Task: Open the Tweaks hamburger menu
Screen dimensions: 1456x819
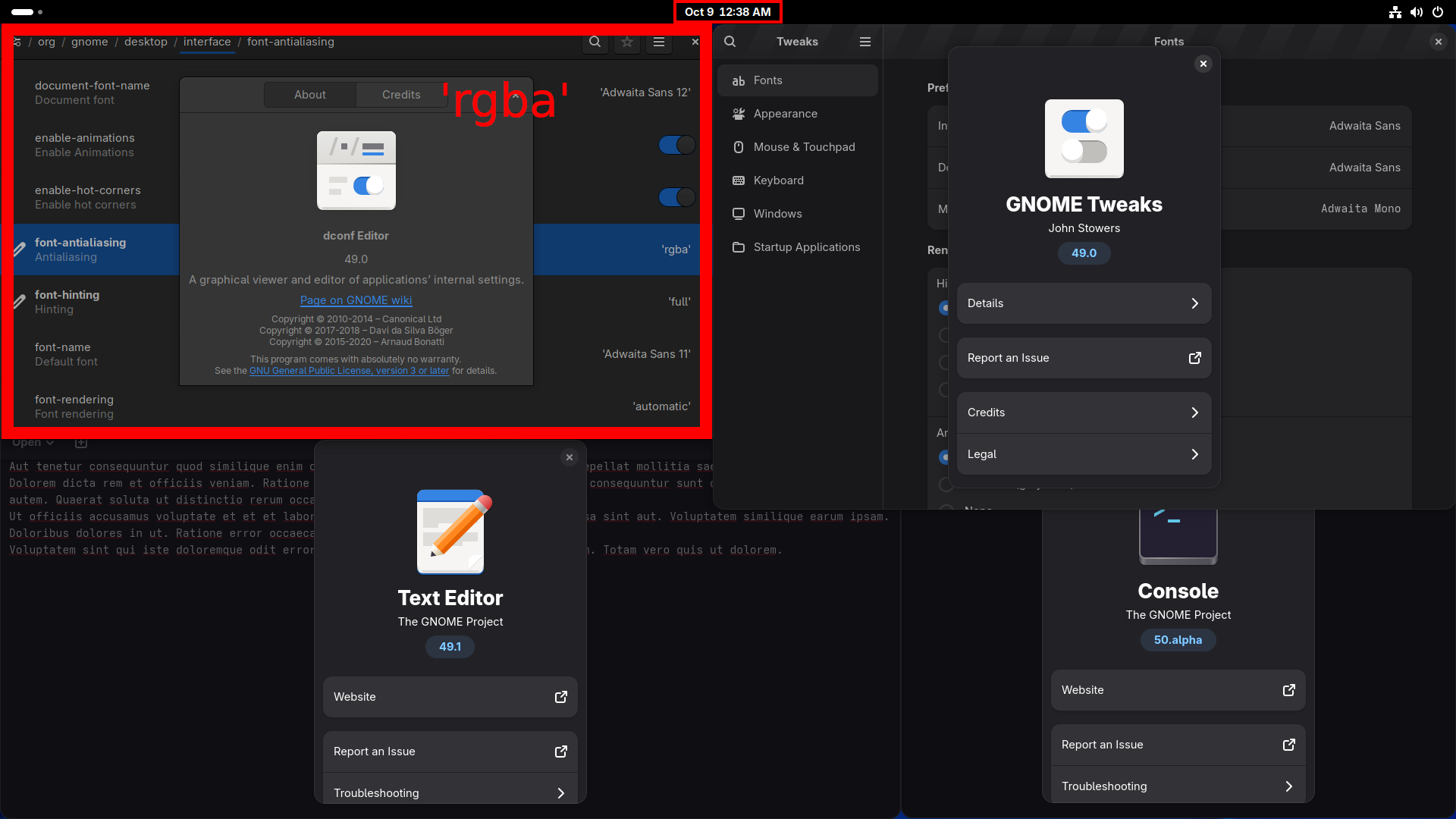Action: click(x=864, y=42)
